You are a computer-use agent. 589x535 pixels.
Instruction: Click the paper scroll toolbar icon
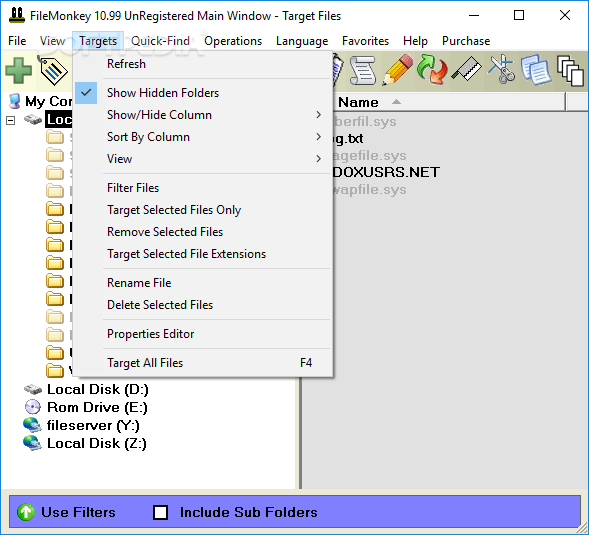point(362,70)
